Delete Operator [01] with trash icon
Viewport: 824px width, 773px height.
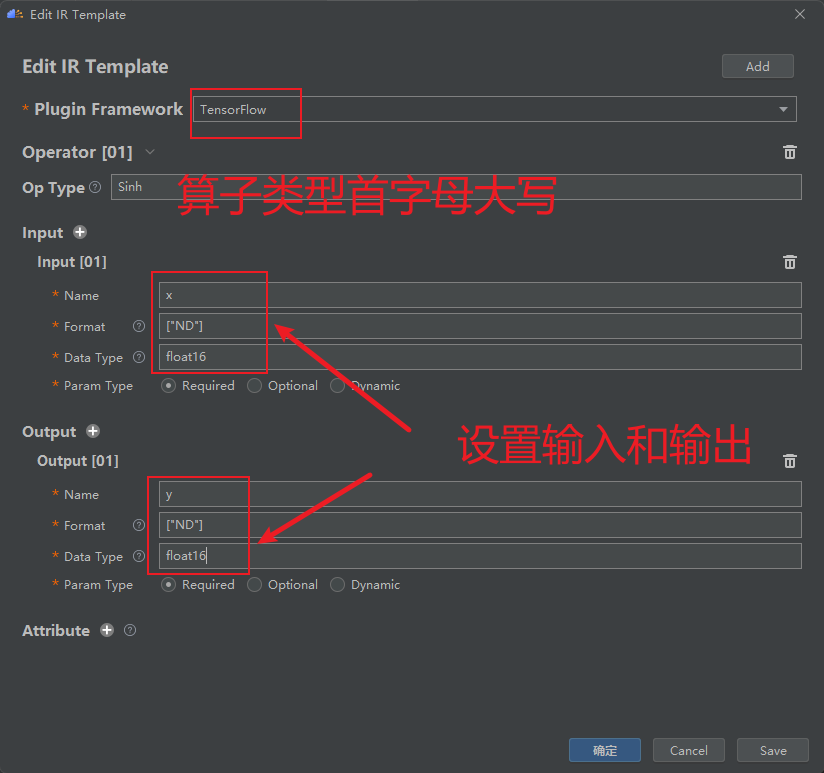coord(789,152)
